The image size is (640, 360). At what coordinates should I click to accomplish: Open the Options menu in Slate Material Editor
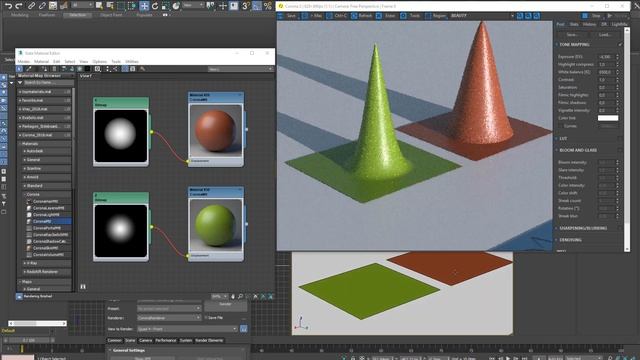[99, 62]
